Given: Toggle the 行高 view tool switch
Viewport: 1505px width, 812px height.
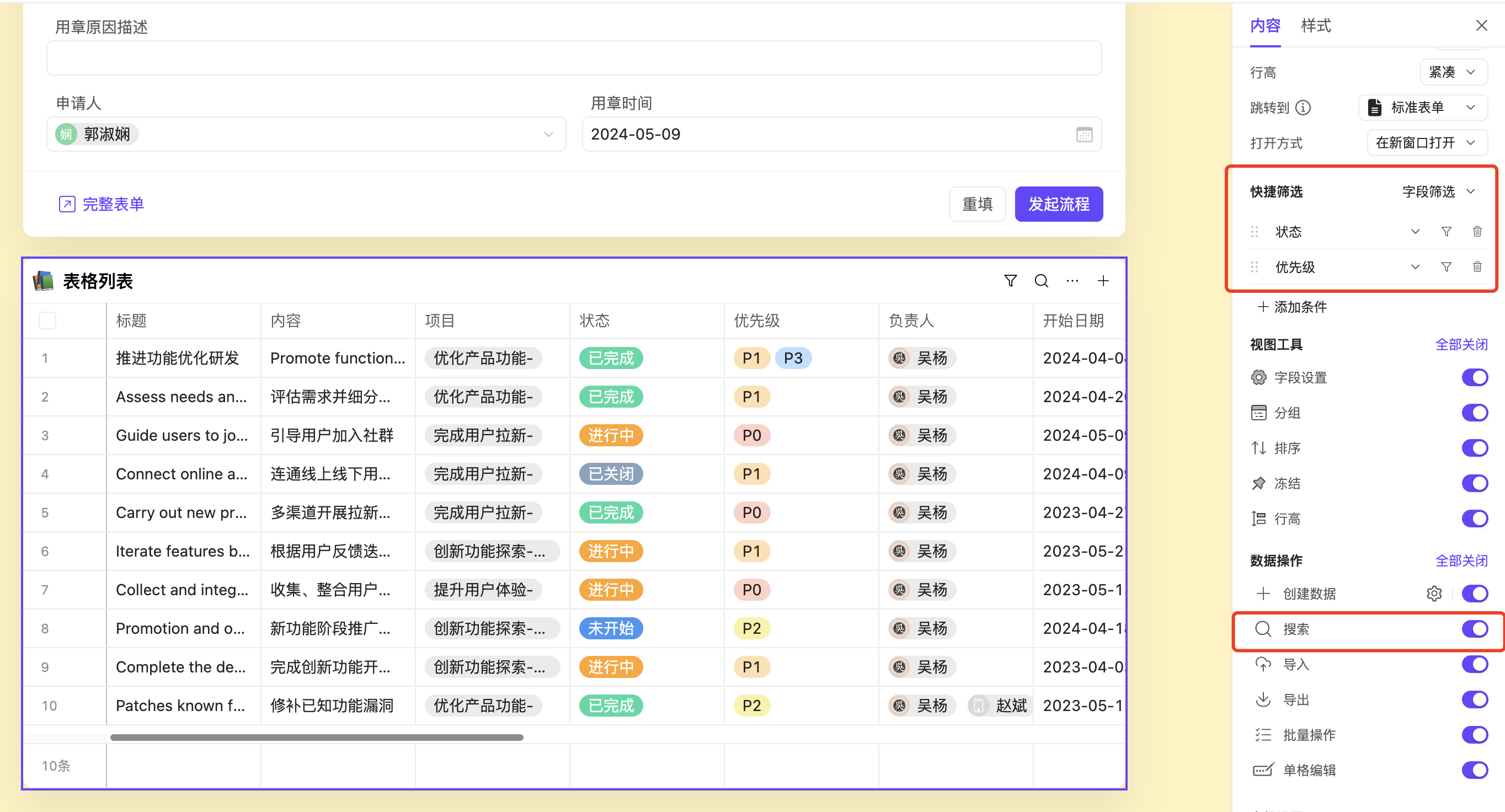Looking at the screenshot, I should pos(1475,519).
